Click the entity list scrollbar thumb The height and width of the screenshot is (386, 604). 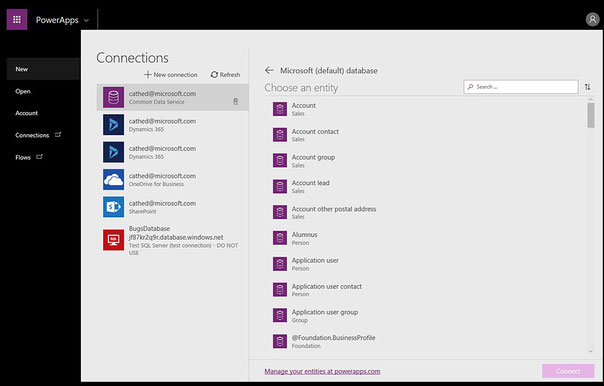(591, 115)
